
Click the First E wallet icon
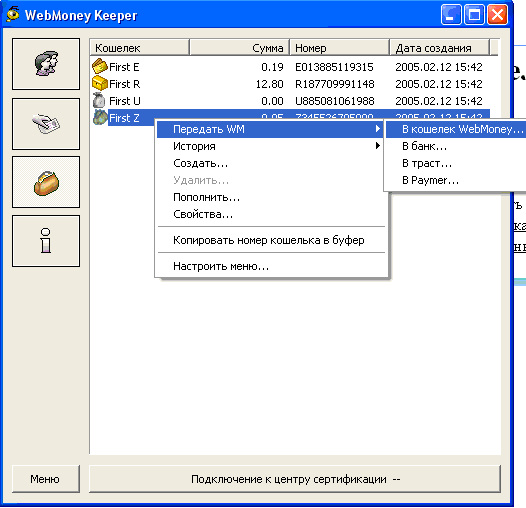pyautogui.click(x=99, y=66)
